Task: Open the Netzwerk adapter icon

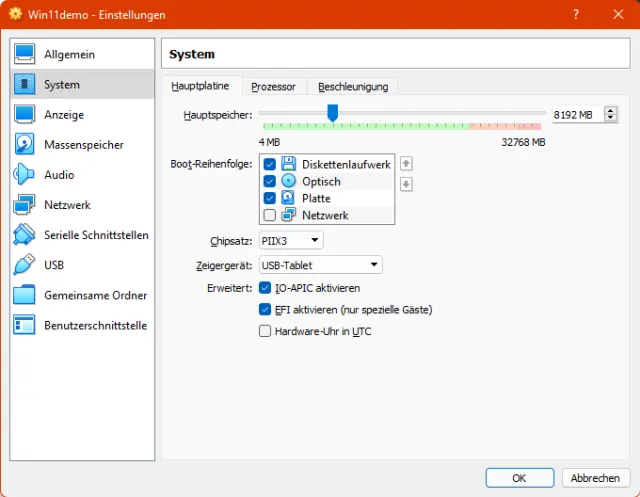Action: [25, 205]
